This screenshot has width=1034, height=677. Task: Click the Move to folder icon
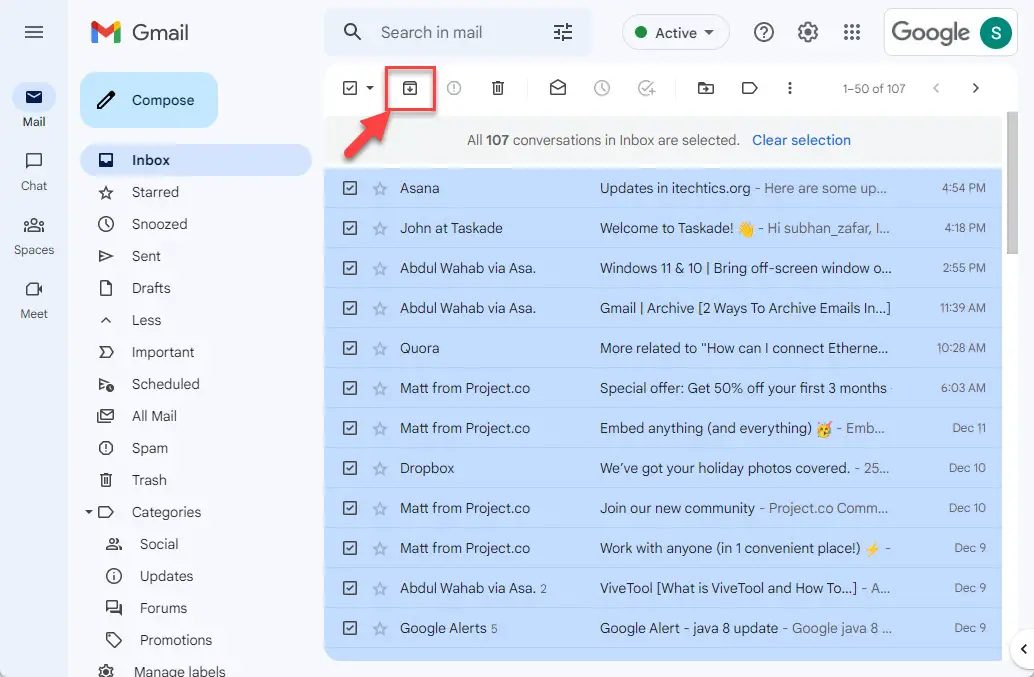point(706,88)
